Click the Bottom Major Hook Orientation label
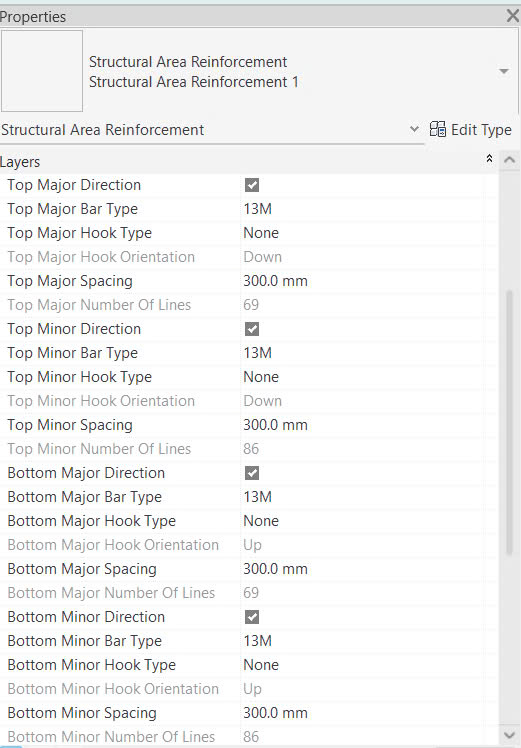This screenshot has width=521, height=748. pyautogui.click(x=113, y=545)
